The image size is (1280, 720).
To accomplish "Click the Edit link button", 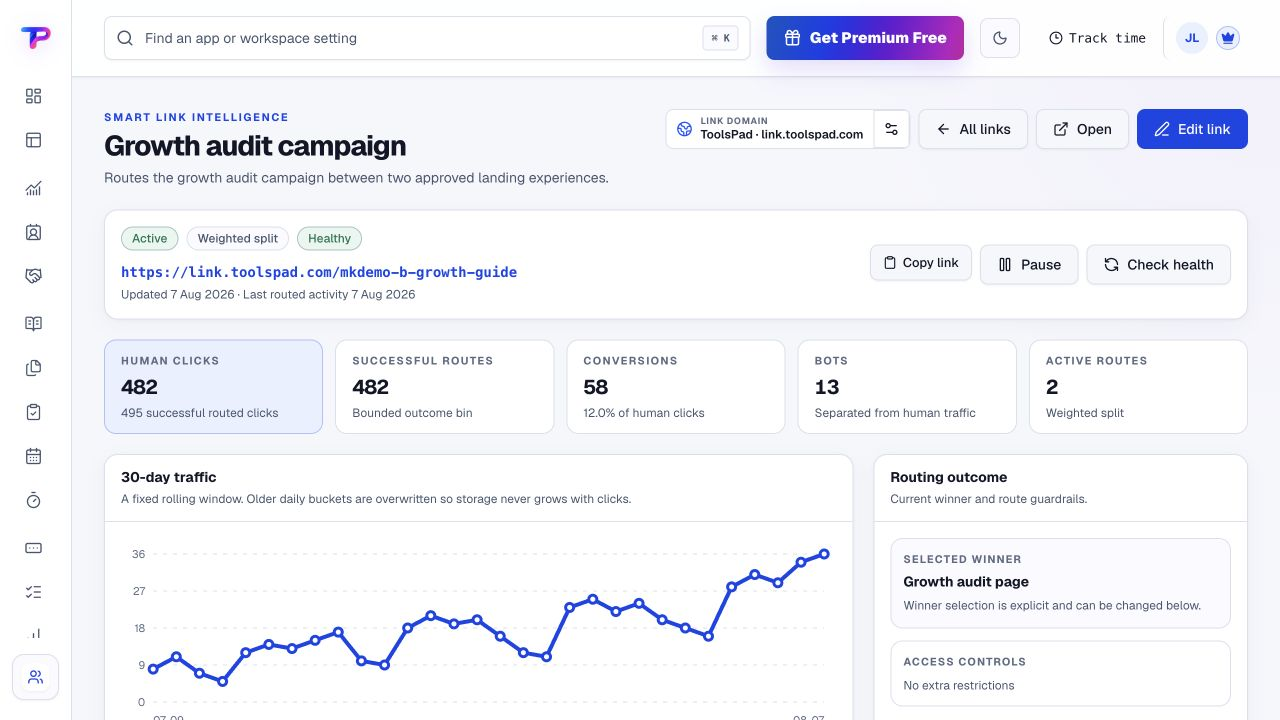I will point(1192,129).
